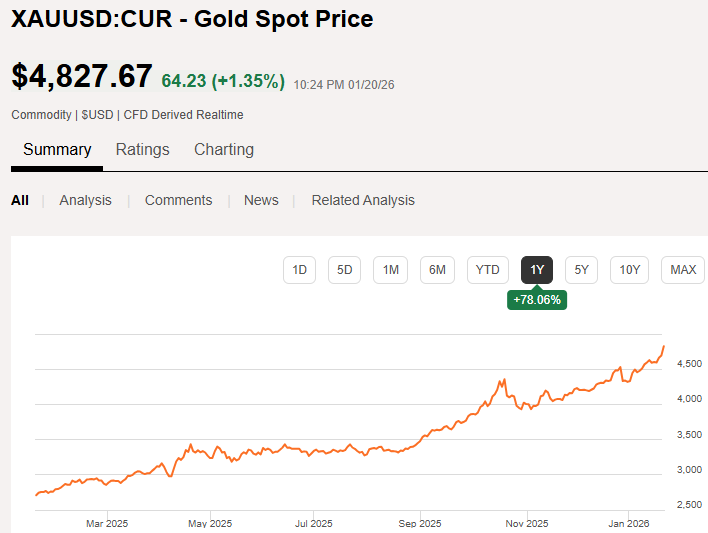Open Related Analysis filter
The image size is (708, 533).
tap(363, 200)
